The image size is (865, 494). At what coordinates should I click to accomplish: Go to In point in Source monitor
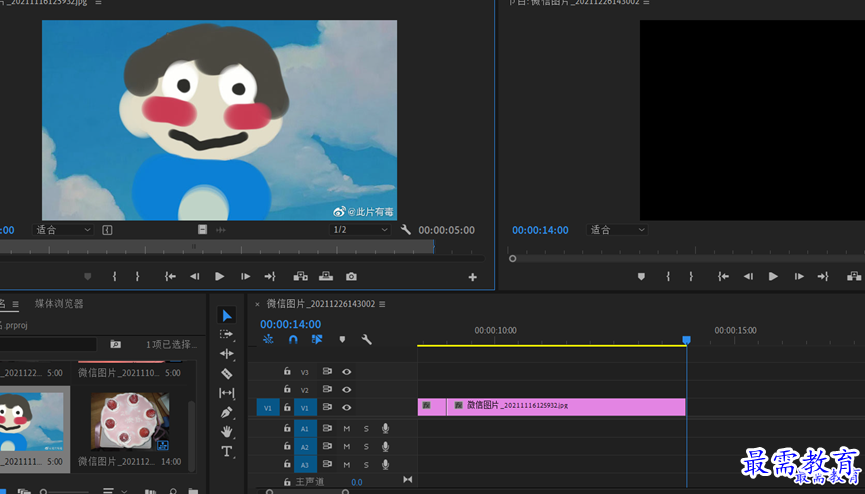point(170,277)
